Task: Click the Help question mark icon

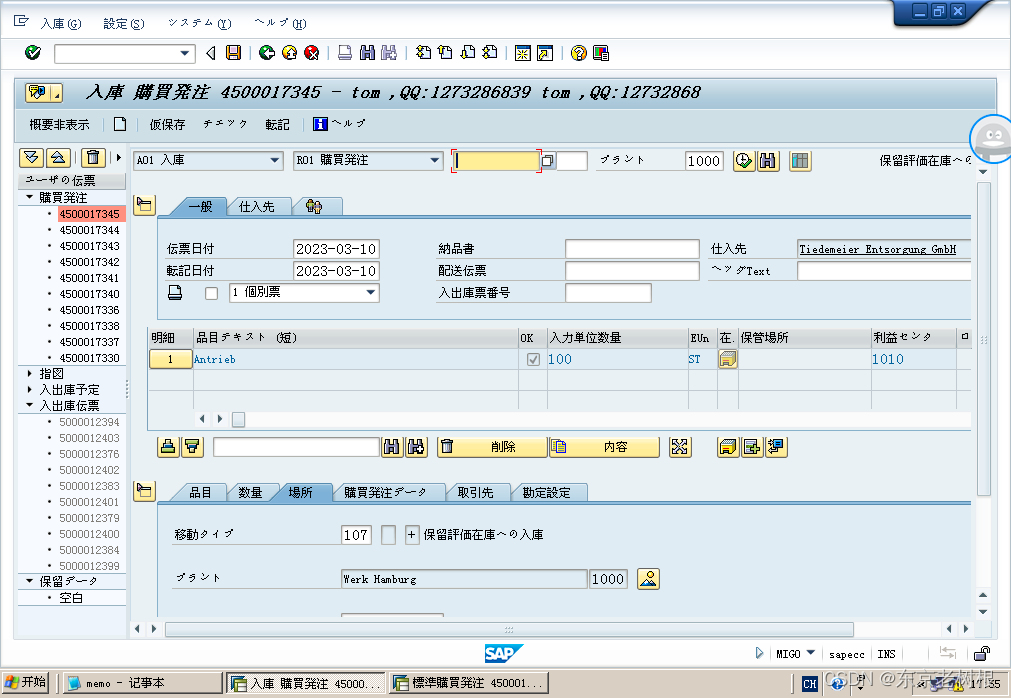Action: (x=581, y=53)
